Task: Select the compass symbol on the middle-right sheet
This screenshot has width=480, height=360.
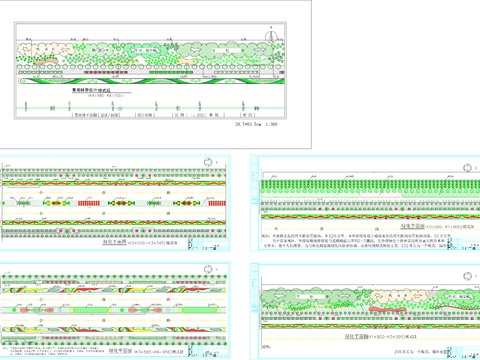Action: (467, 168)
